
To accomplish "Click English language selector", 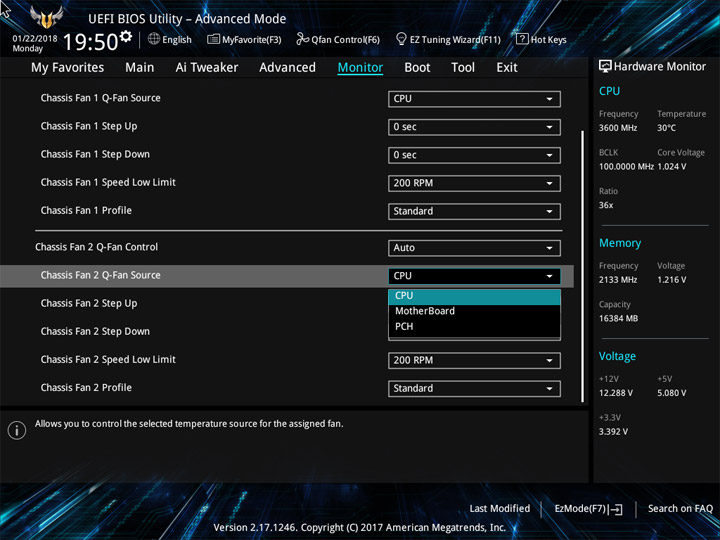I will [170, 39].
